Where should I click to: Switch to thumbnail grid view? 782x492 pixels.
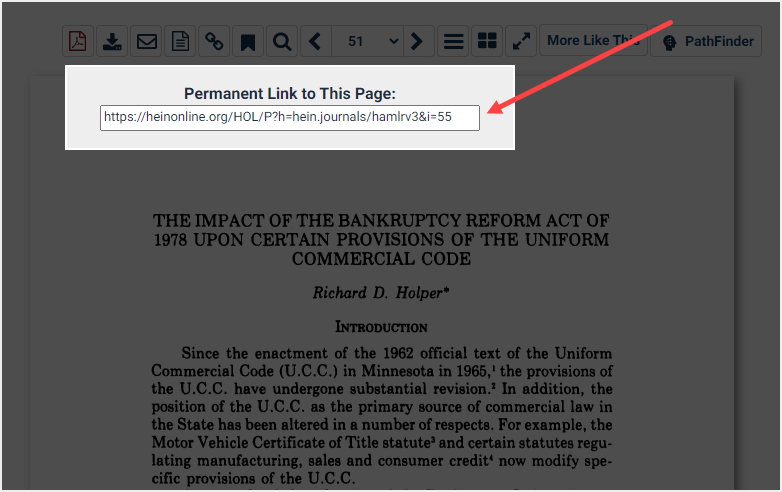coord(487,41)
